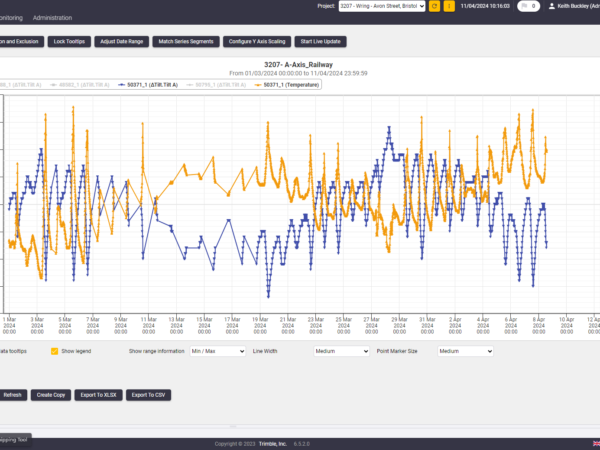Screen dimensions: 600x450
Task: Click the UK flag language icon
Action: click(x=596, y=444)
